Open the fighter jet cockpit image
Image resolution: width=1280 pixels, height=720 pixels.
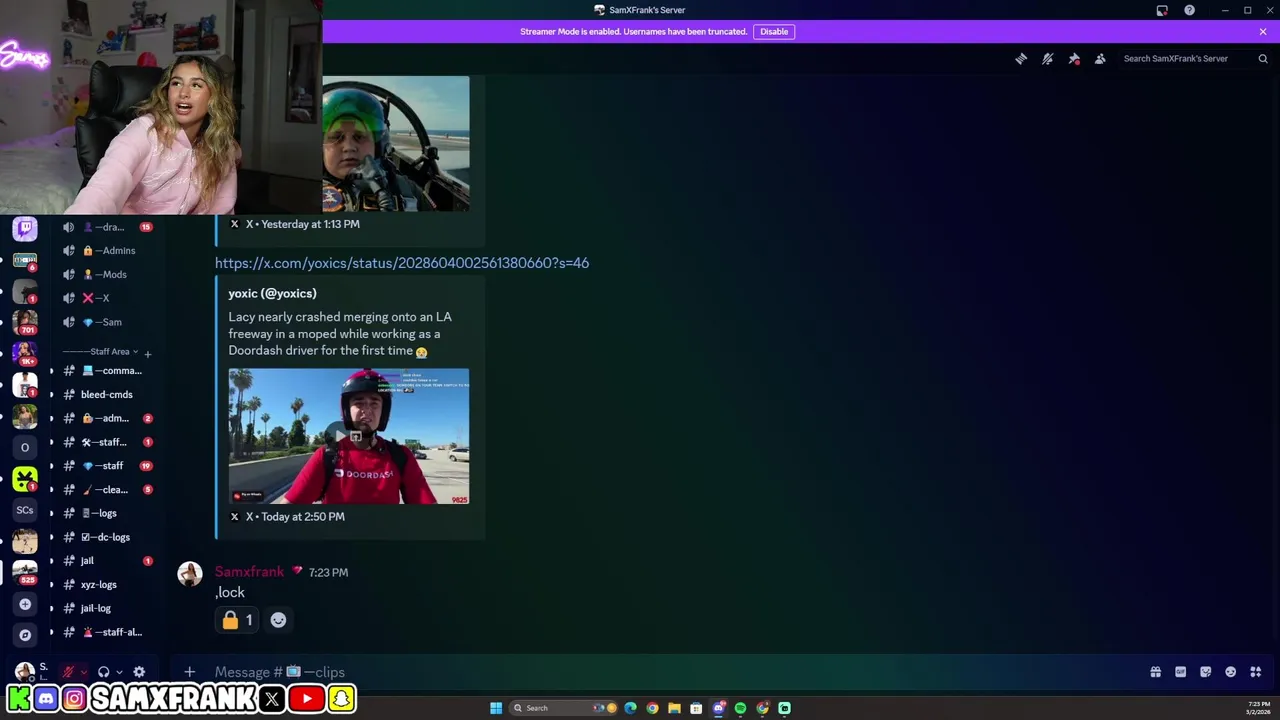(395, 143)
